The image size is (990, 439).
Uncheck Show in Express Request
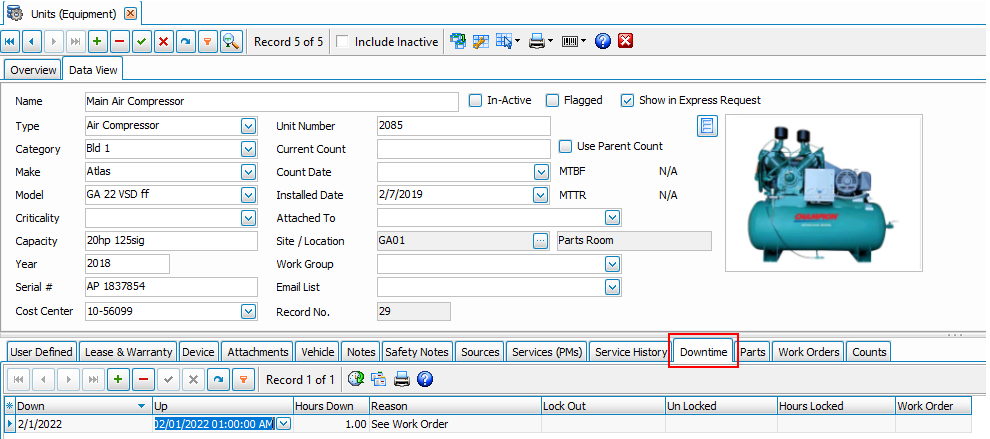click(627, 100)
